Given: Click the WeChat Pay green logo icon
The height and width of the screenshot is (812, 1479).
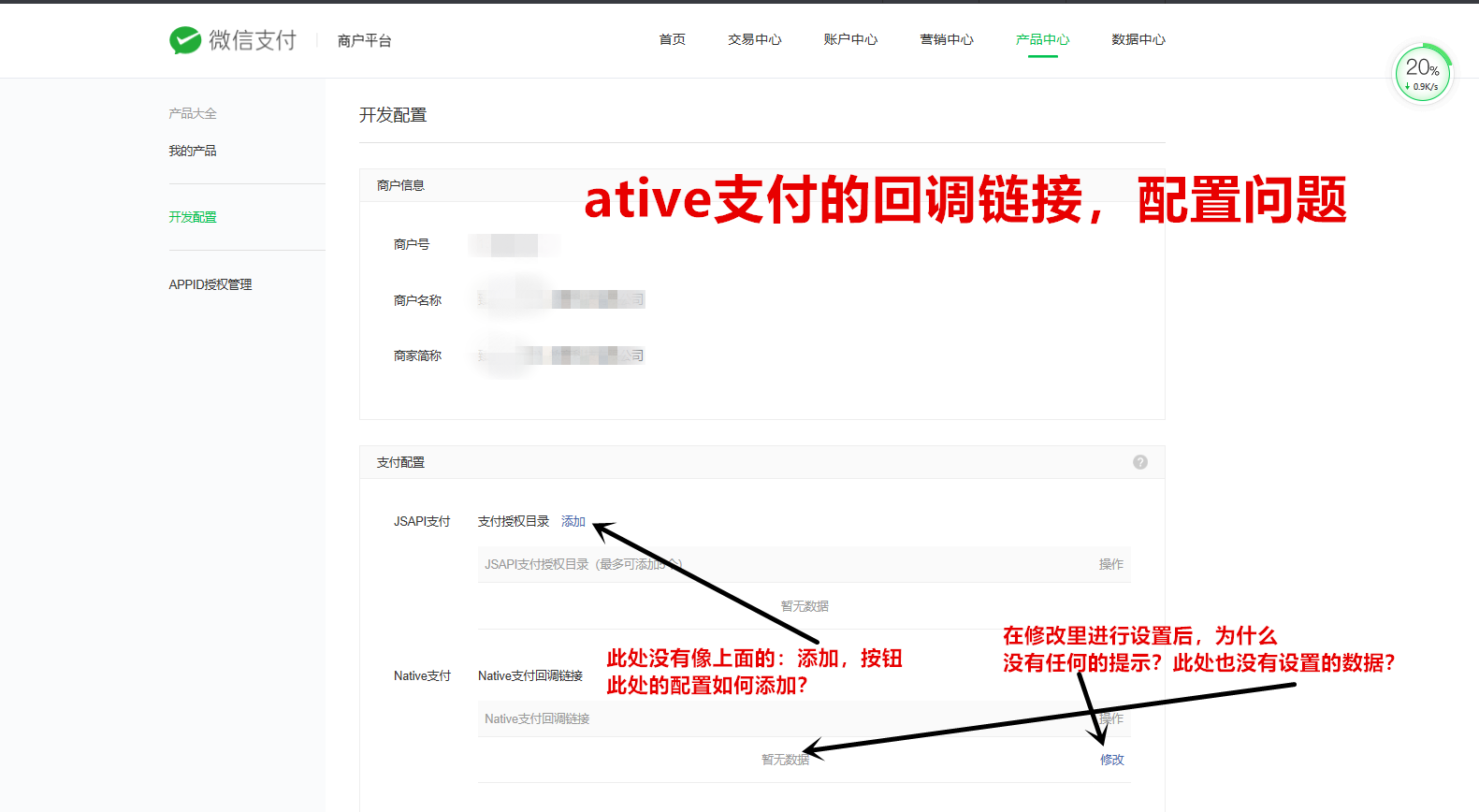Looking at the screenshot, I should point(185,40).
